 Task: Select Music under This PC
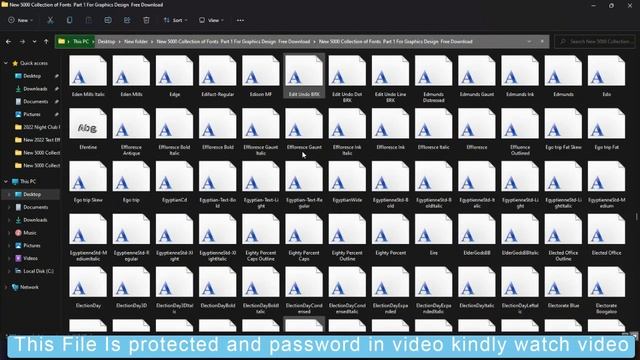pyautogui.click(x=30, y=233)
